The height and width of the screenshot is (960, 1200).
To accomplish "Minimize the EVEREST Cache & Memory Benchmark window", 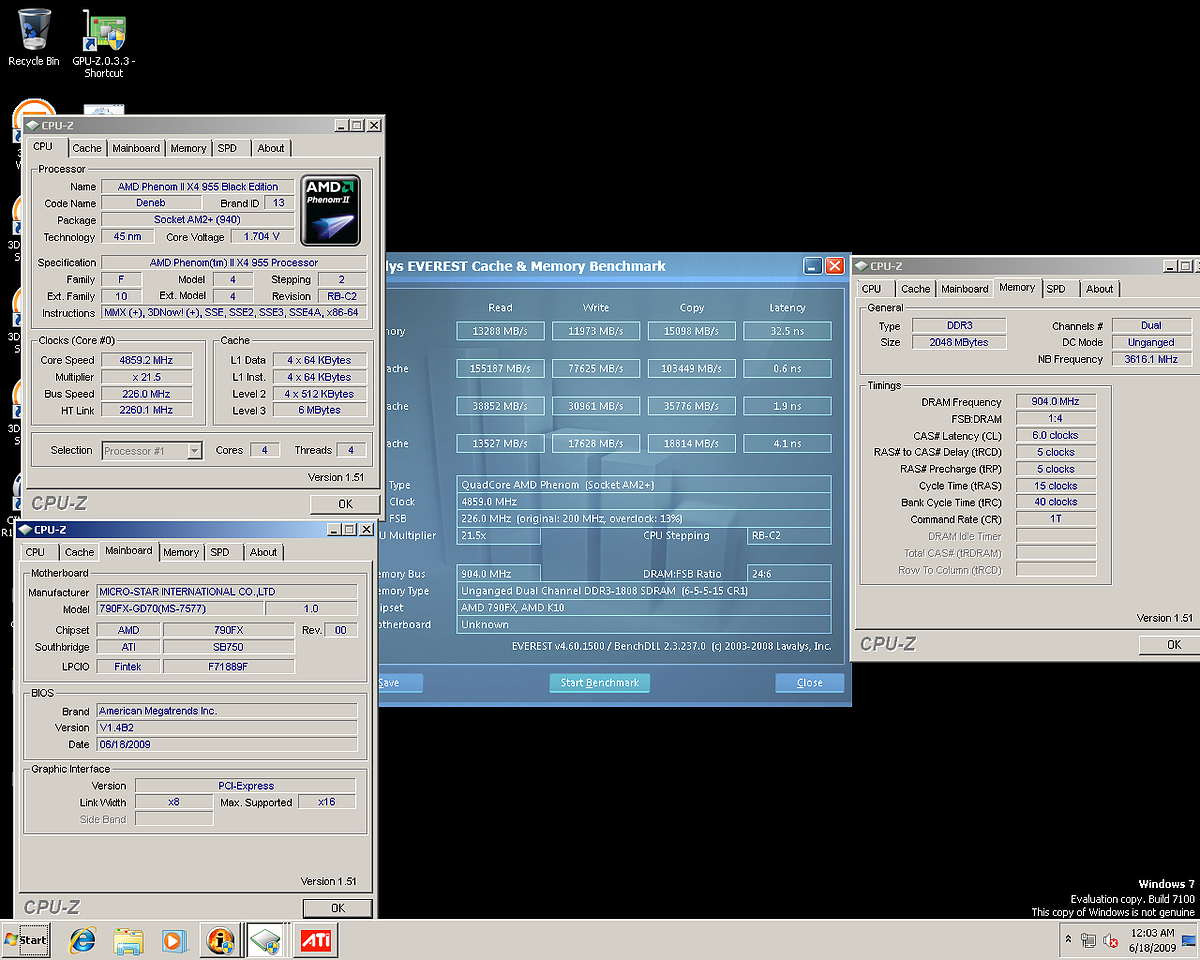I will coord(813,266).
